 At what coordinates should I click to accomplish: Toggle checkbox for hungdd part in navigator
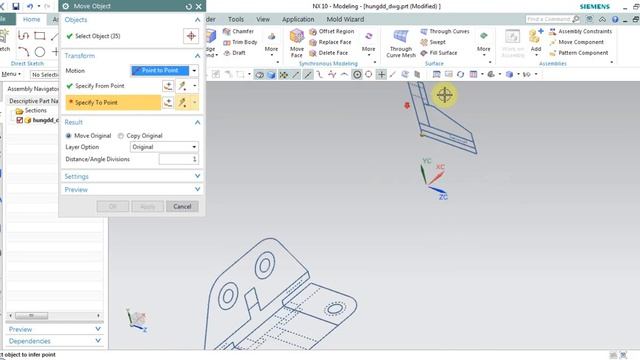pyautogui.click(x=19, y=120)
